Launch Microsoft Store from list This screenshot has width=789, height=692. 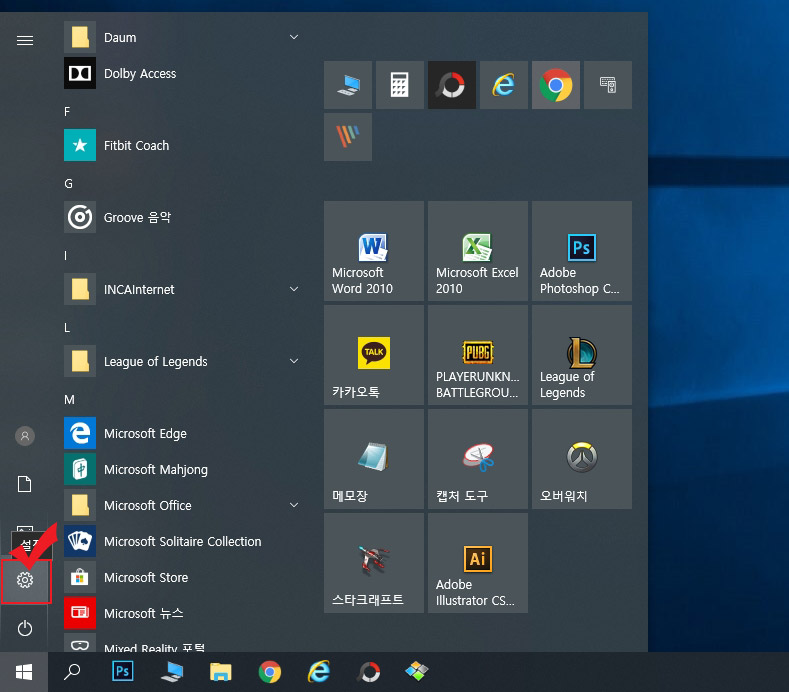point(182,577)
